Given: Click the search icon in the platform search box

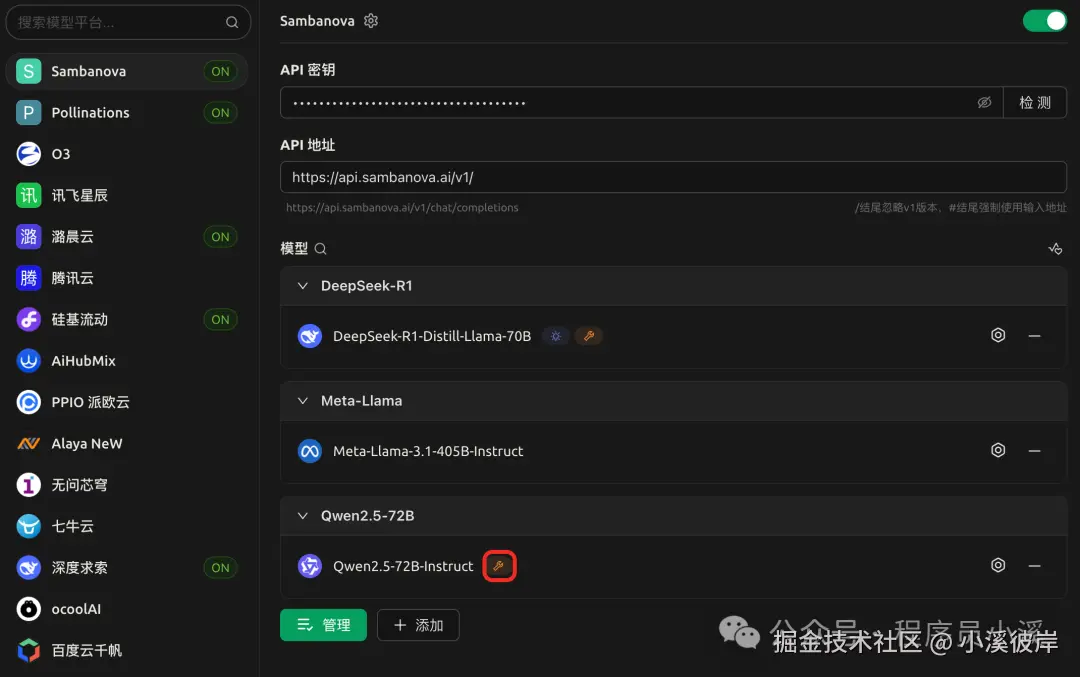Looking at the screenshot, I should [232, 23].
